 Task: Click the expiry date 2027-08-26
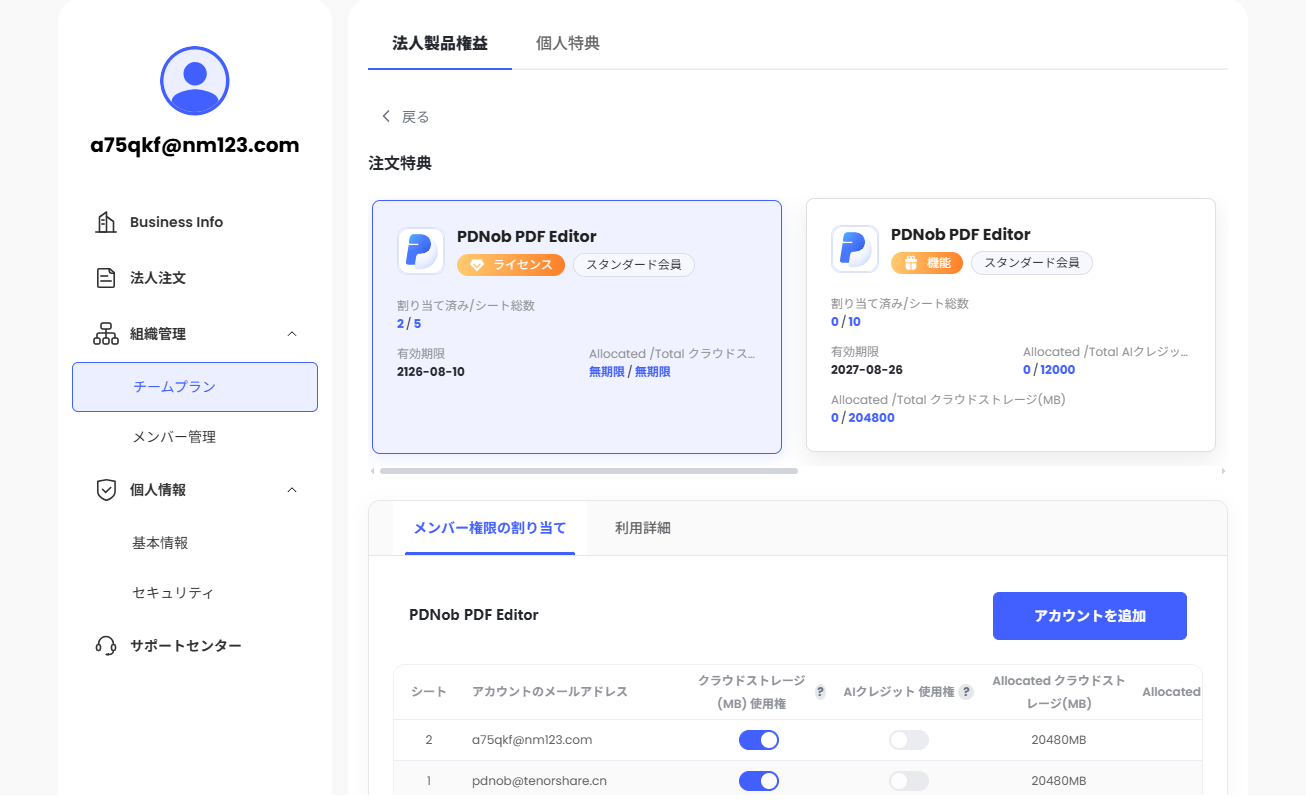[867, 370]
